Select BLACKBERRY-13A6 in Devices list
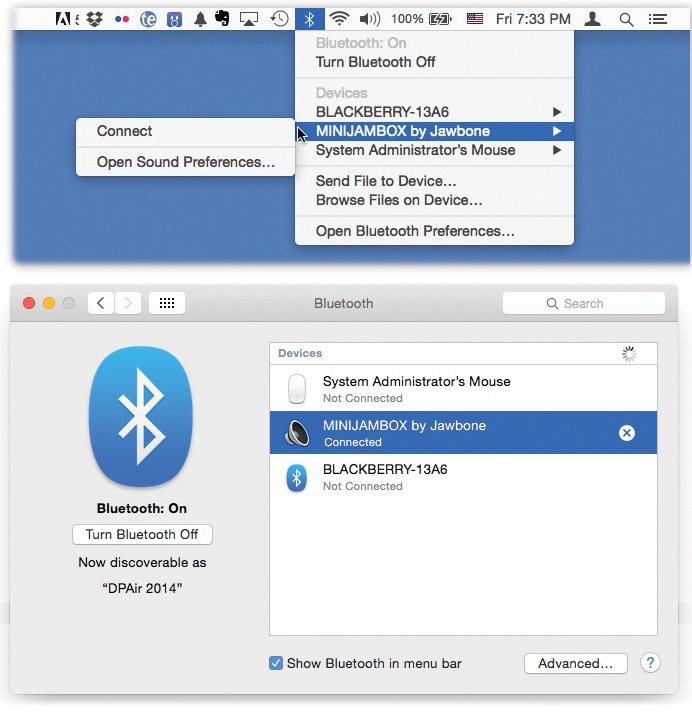This screenshot has height=713, width=692. tap(463, 477)
